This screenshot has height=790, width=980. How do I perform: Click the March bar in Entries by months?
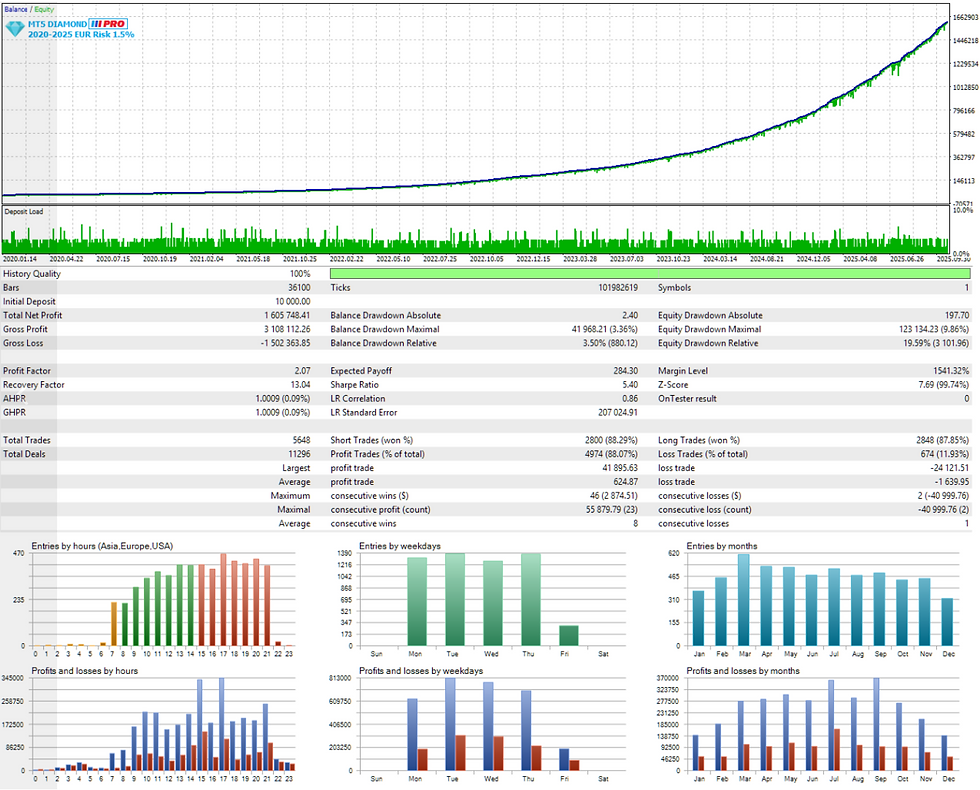(744, 600)
